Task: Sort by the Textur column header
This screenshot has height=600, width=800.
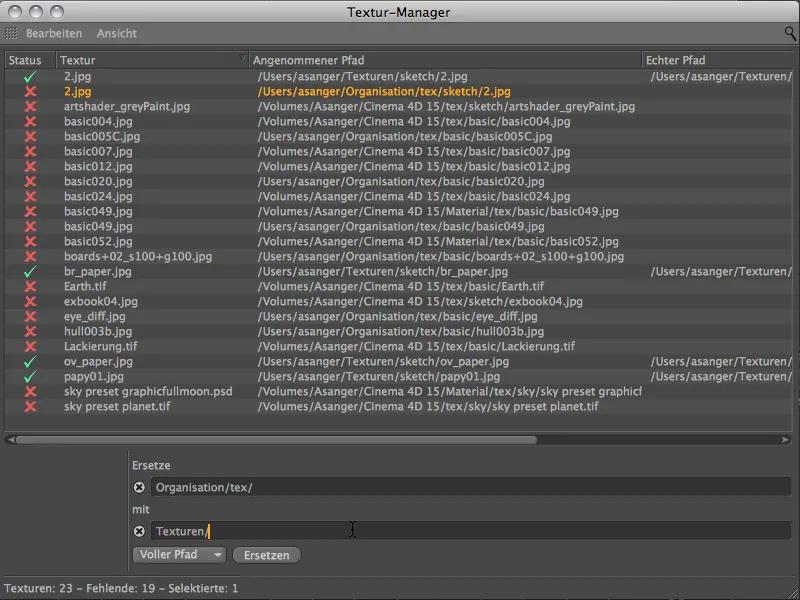Action: tap(152, 60)
